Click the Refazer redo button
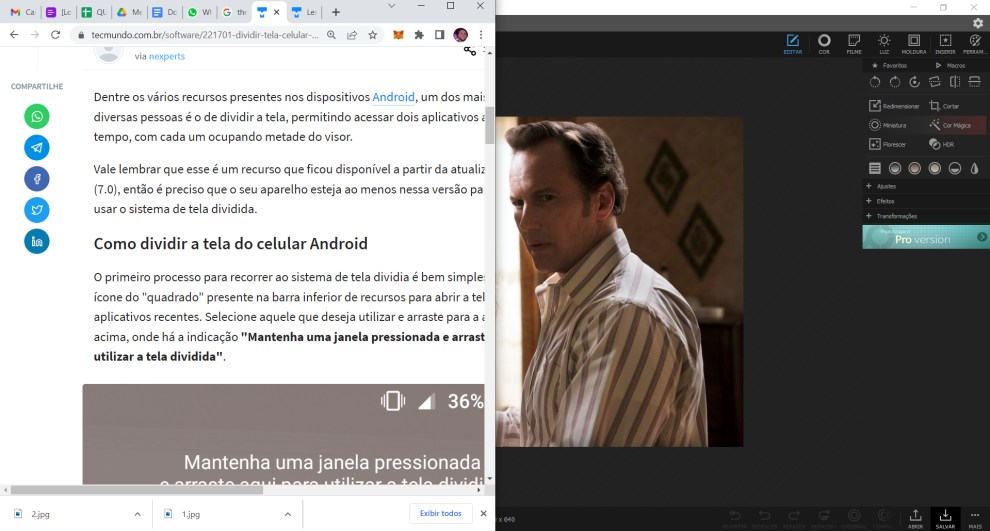 (x=794, y=519)
